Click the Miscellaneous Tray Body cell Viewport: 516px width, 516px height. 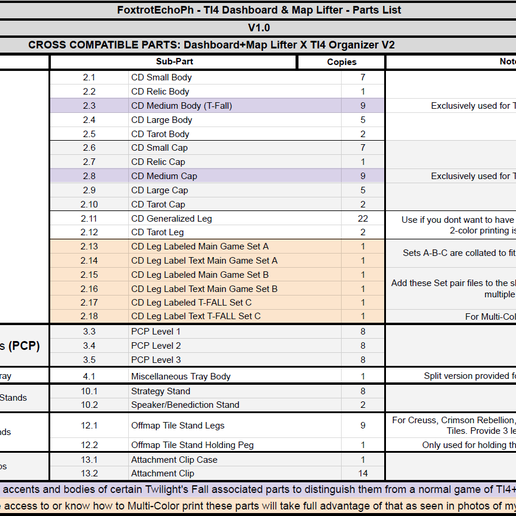[x=235, y=376]
